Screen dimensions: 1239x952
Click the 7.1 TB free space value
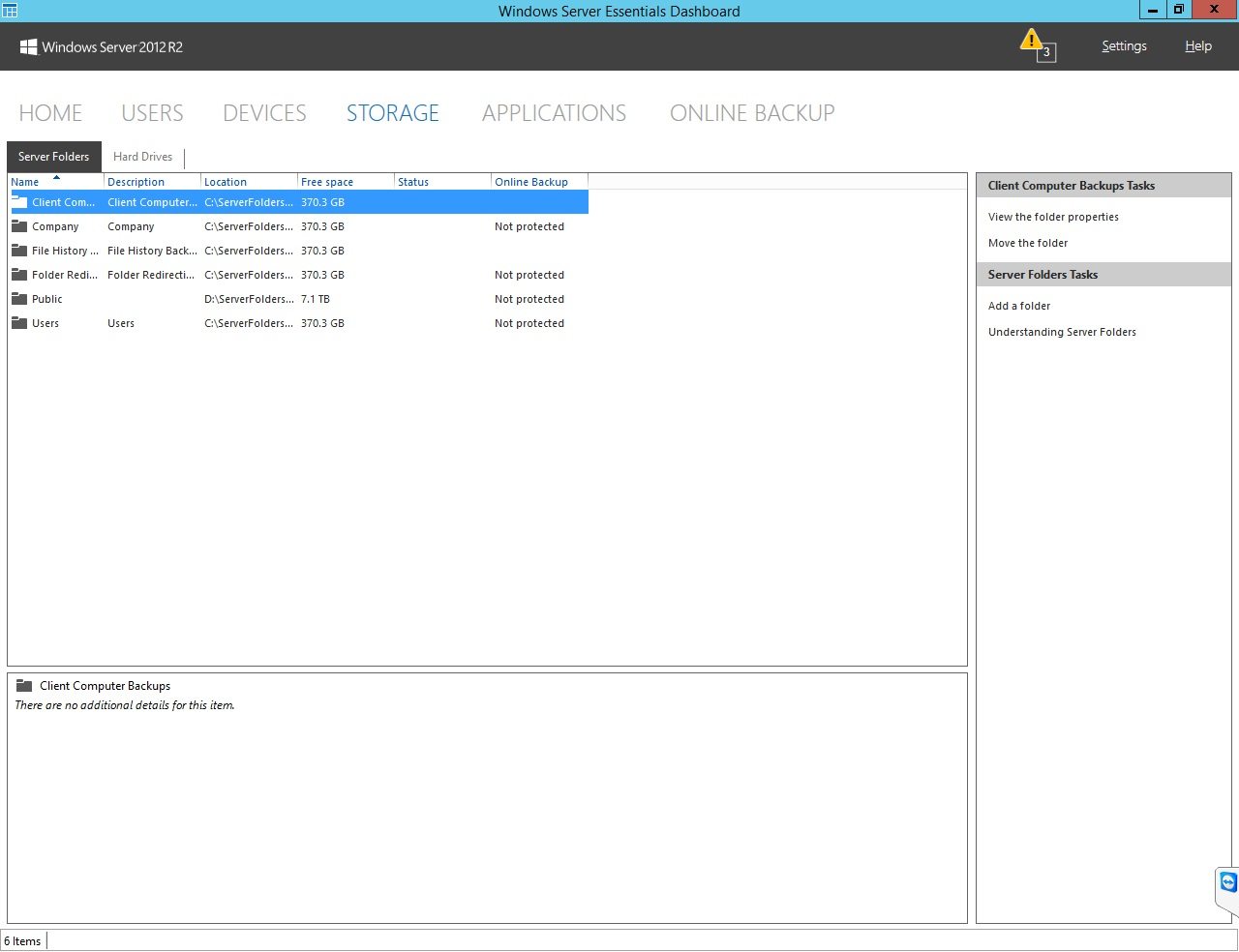(316, 299)
